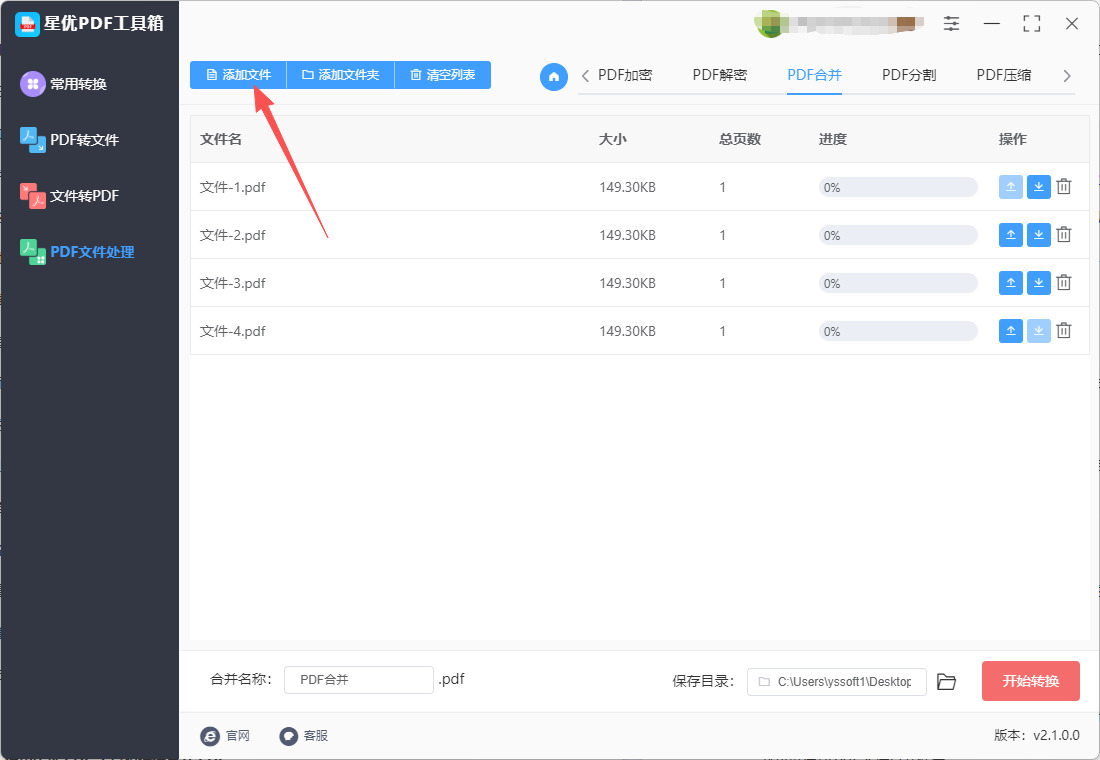Screen dimensions: 1100x760
Task: Click the user account avatar
Action: pos(769,24)
